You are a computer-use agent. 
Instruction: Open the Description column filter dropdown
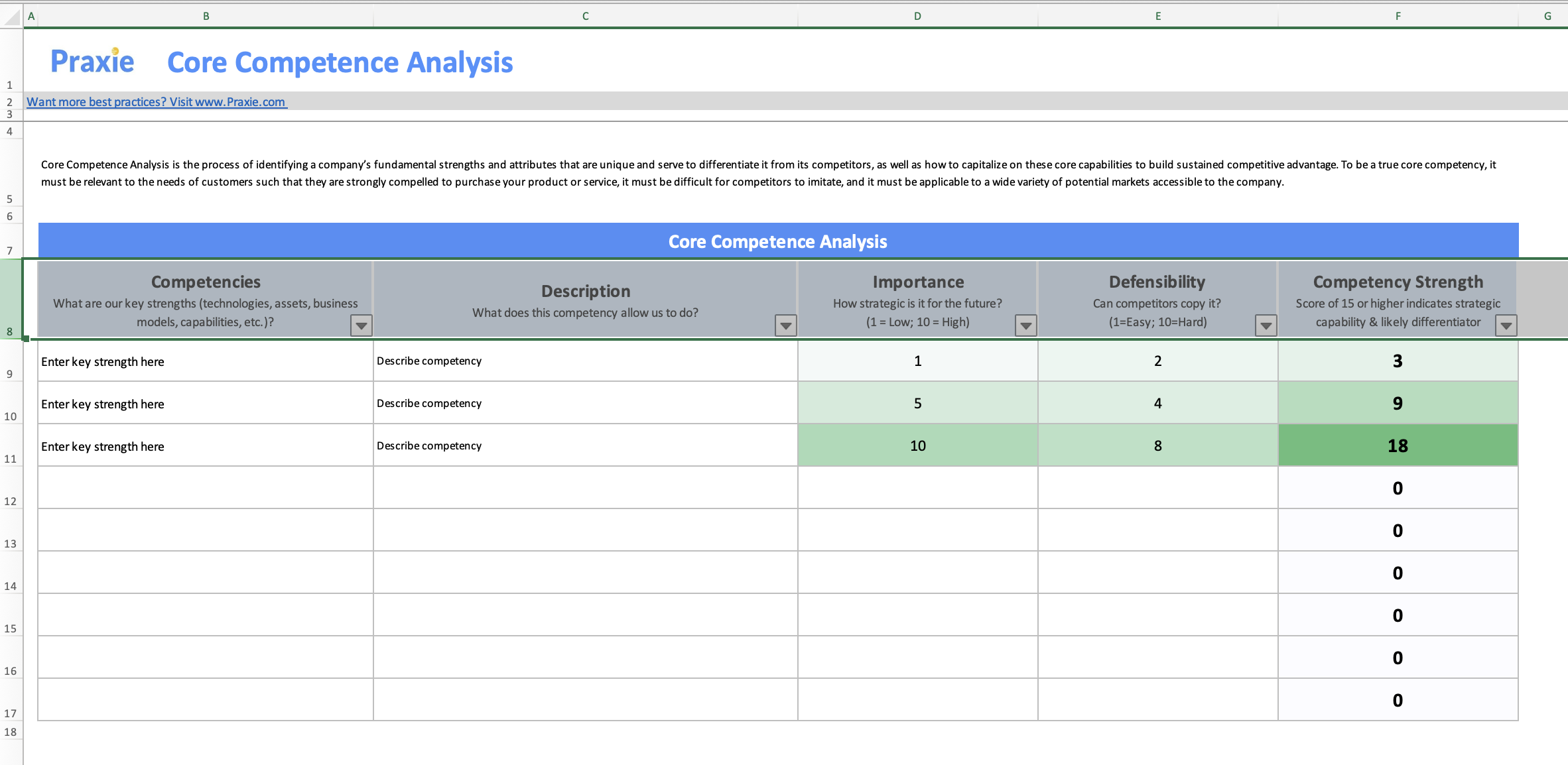[x=785, y=325]
